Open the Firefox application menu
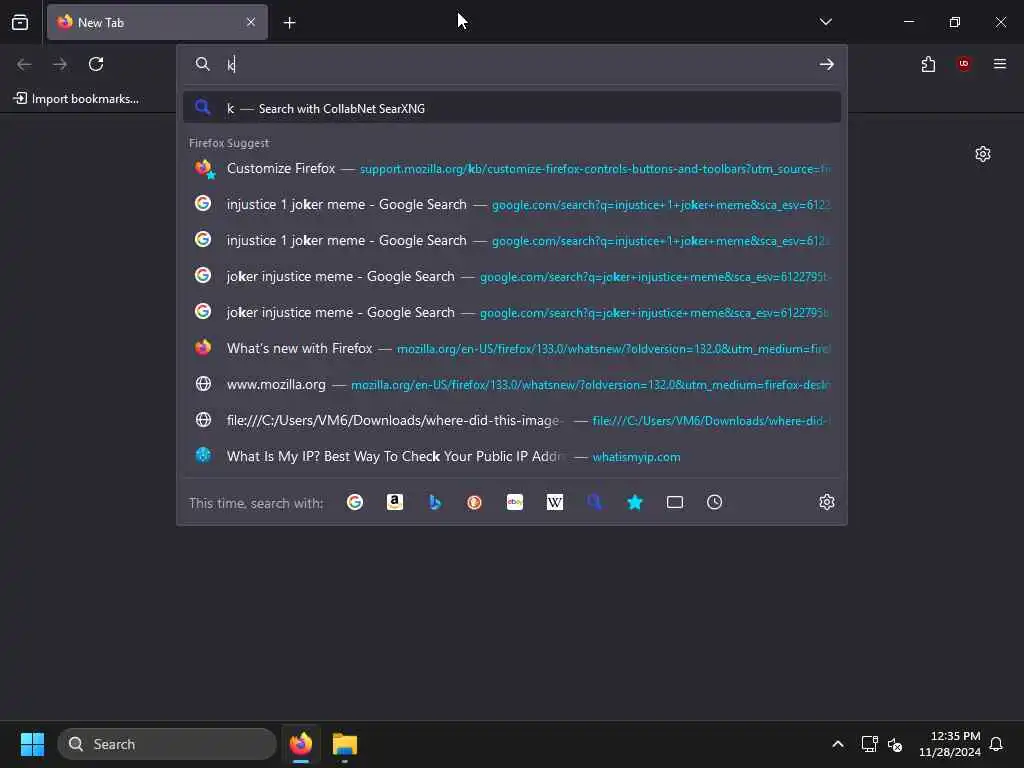Image resolution: width=1024 pixels, height=768 pixels. tap(1000, 64)
